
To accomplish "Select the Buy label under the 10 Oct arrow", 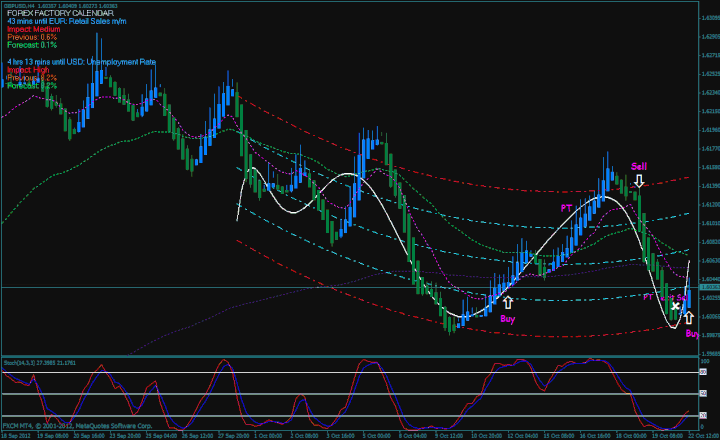I will click(507, 318).
